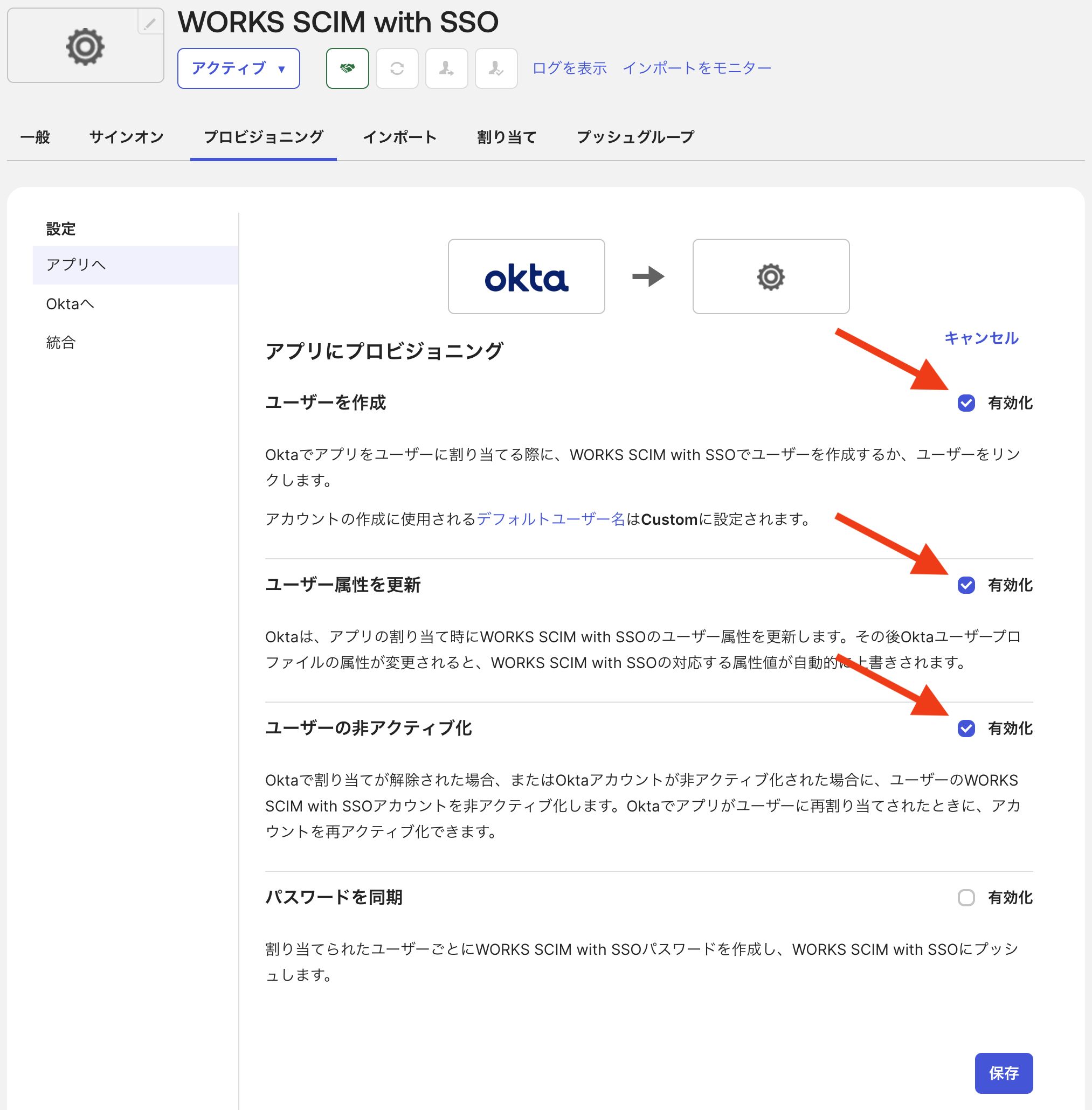Image resolution: width=1092 pixels, height=1110 pixels.
Task: Toggle 有効化 checkbox for ユーザー属性を更新
Action: click(966, 585)
